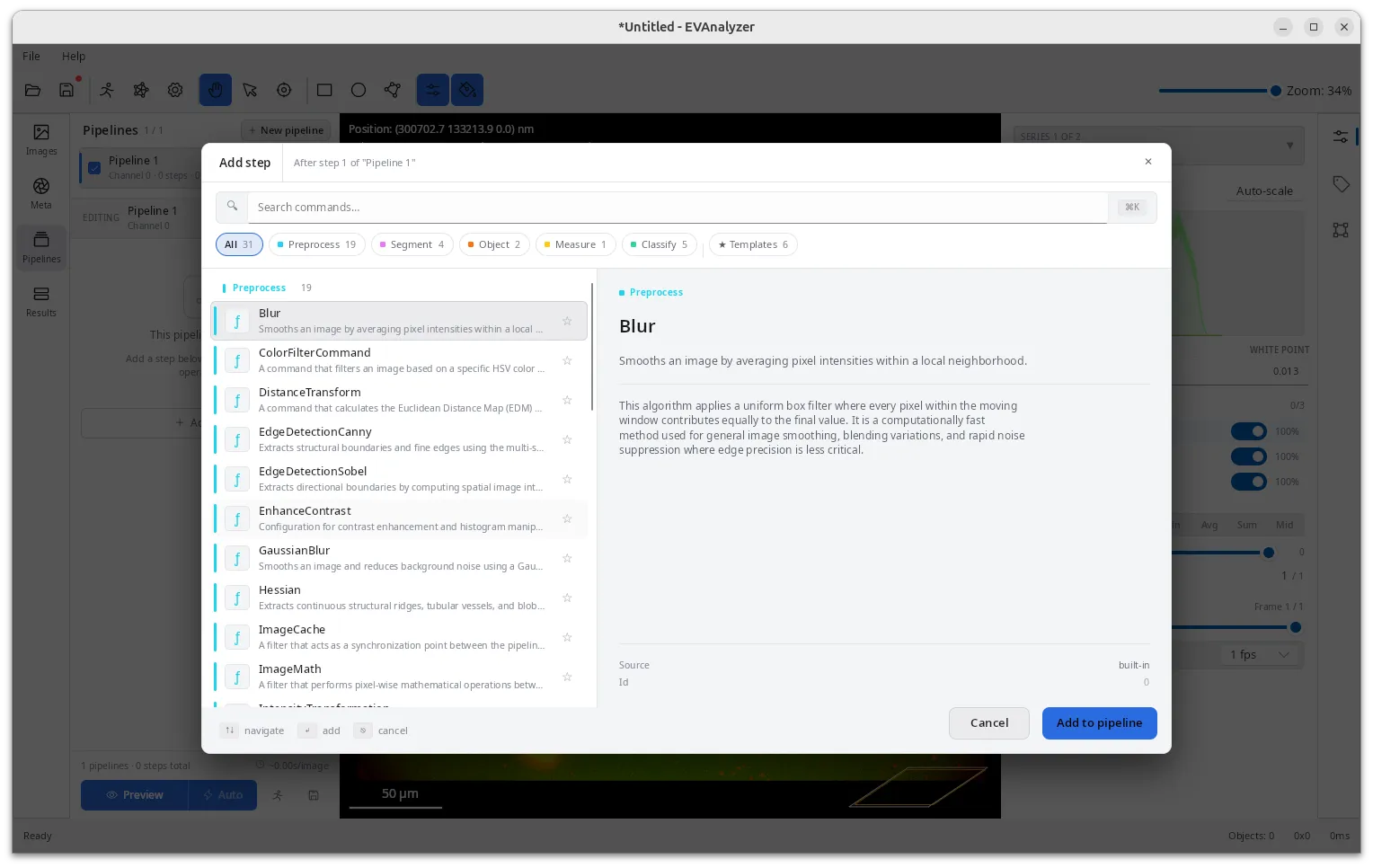1373x868 pixels.
Task: Click the Preview button
Action: 135,795
